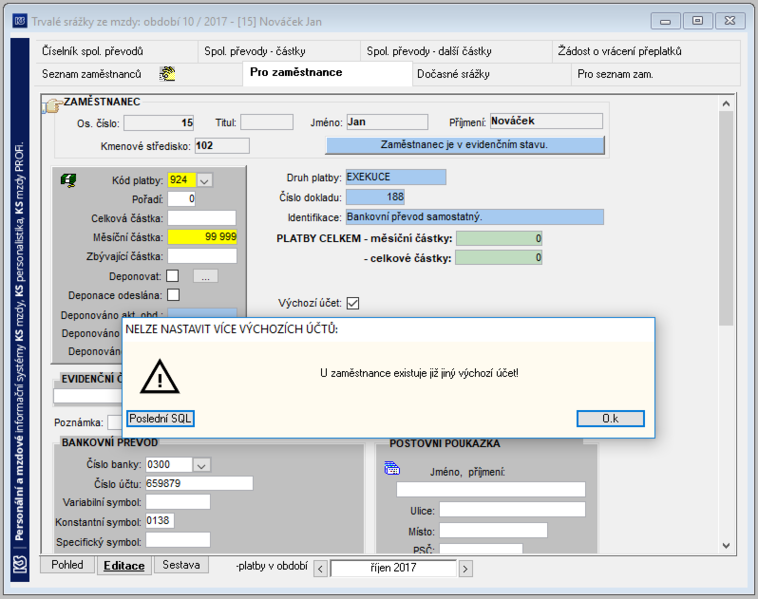Image resolution: width=758 pixels, height=599 pixels.
Task: Click the KS application icon in title bar
Action: (20, 21)
